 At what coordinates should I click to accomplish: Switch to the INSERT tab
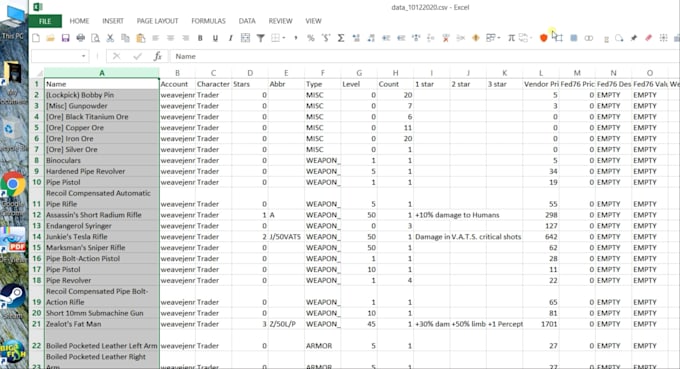113,21
